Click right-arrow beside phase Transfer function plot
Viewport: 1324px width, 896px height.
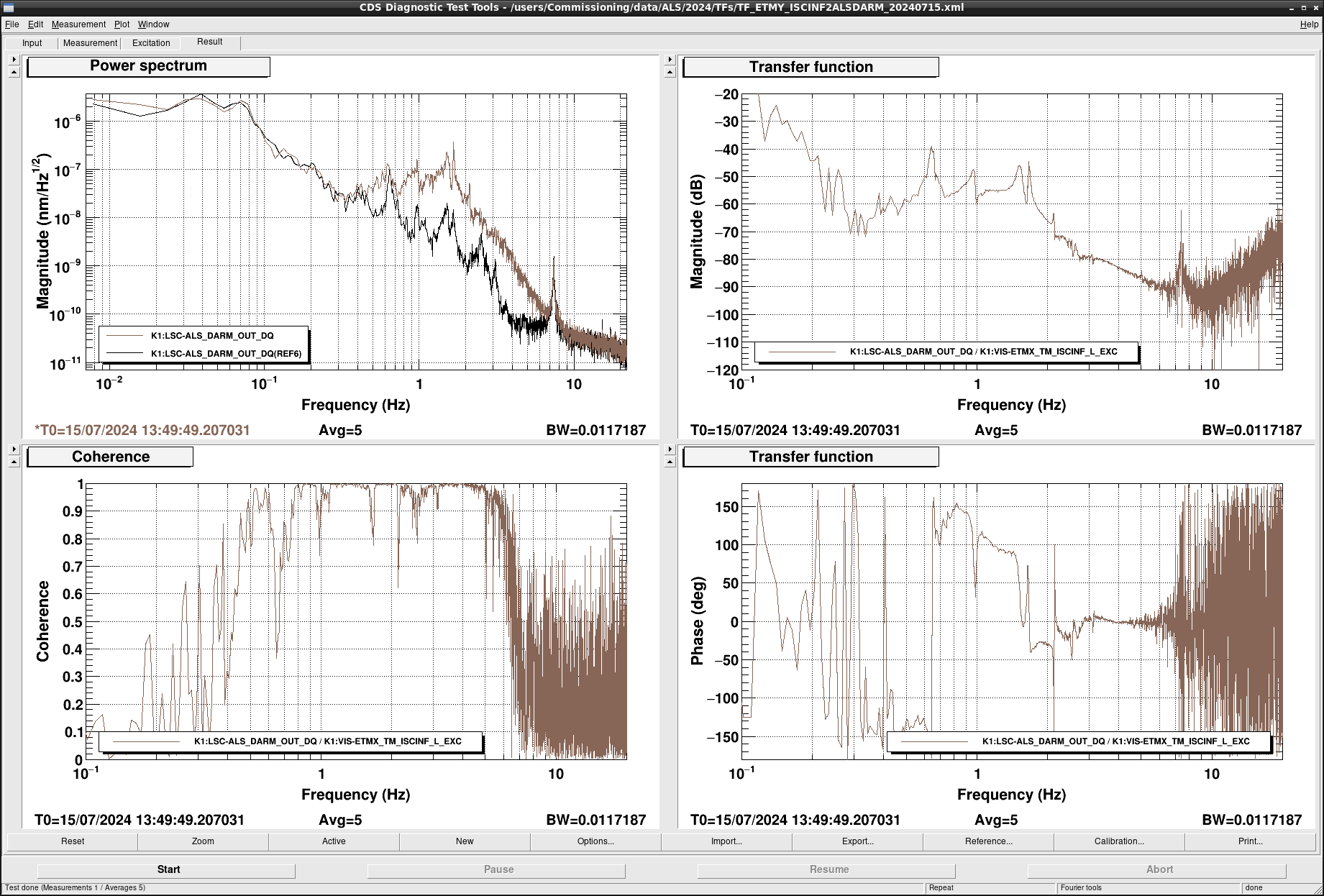[x=670, y=449]
